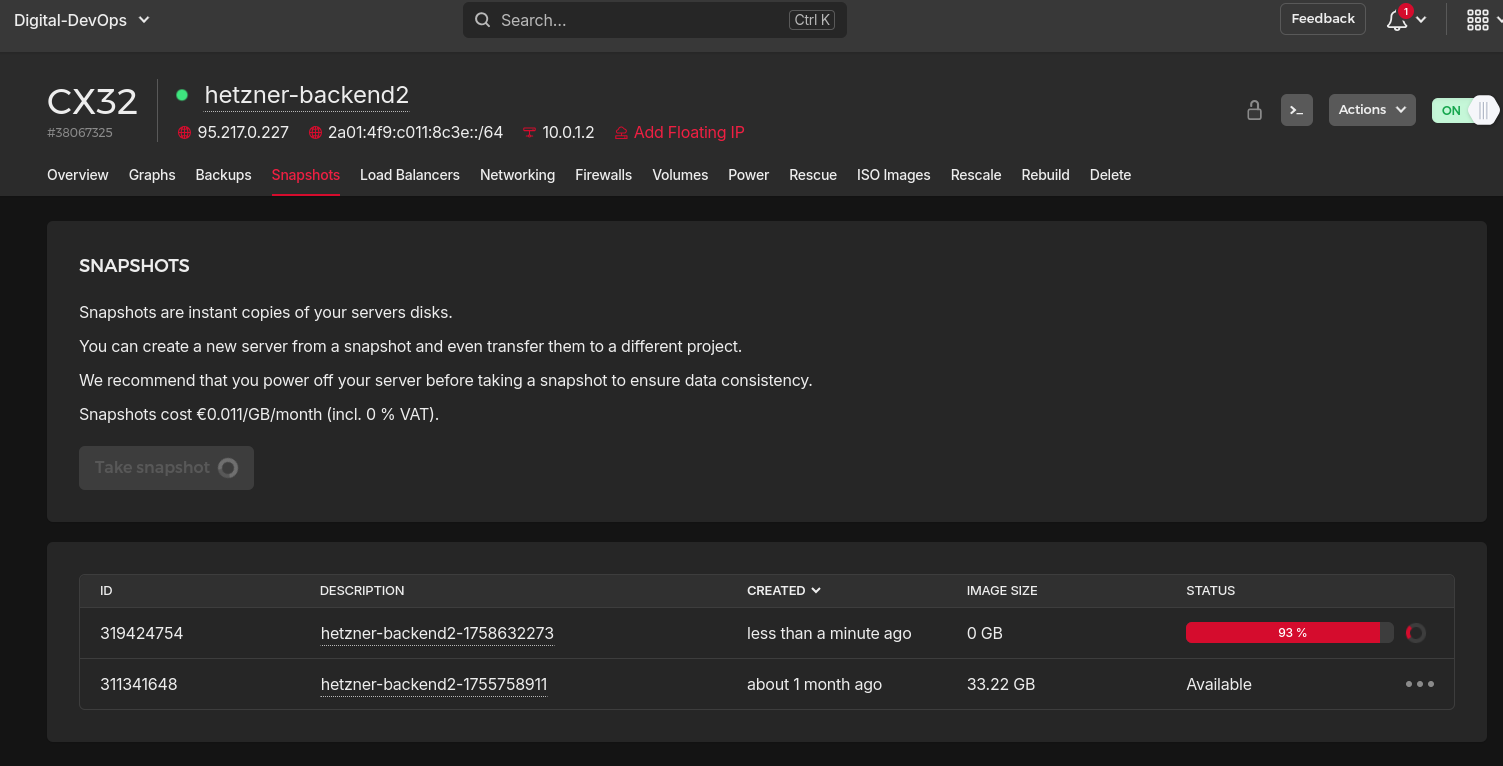Click the 33.22 GB image size
Screen dimensions: 1503x766
(x=1001, y=684)
